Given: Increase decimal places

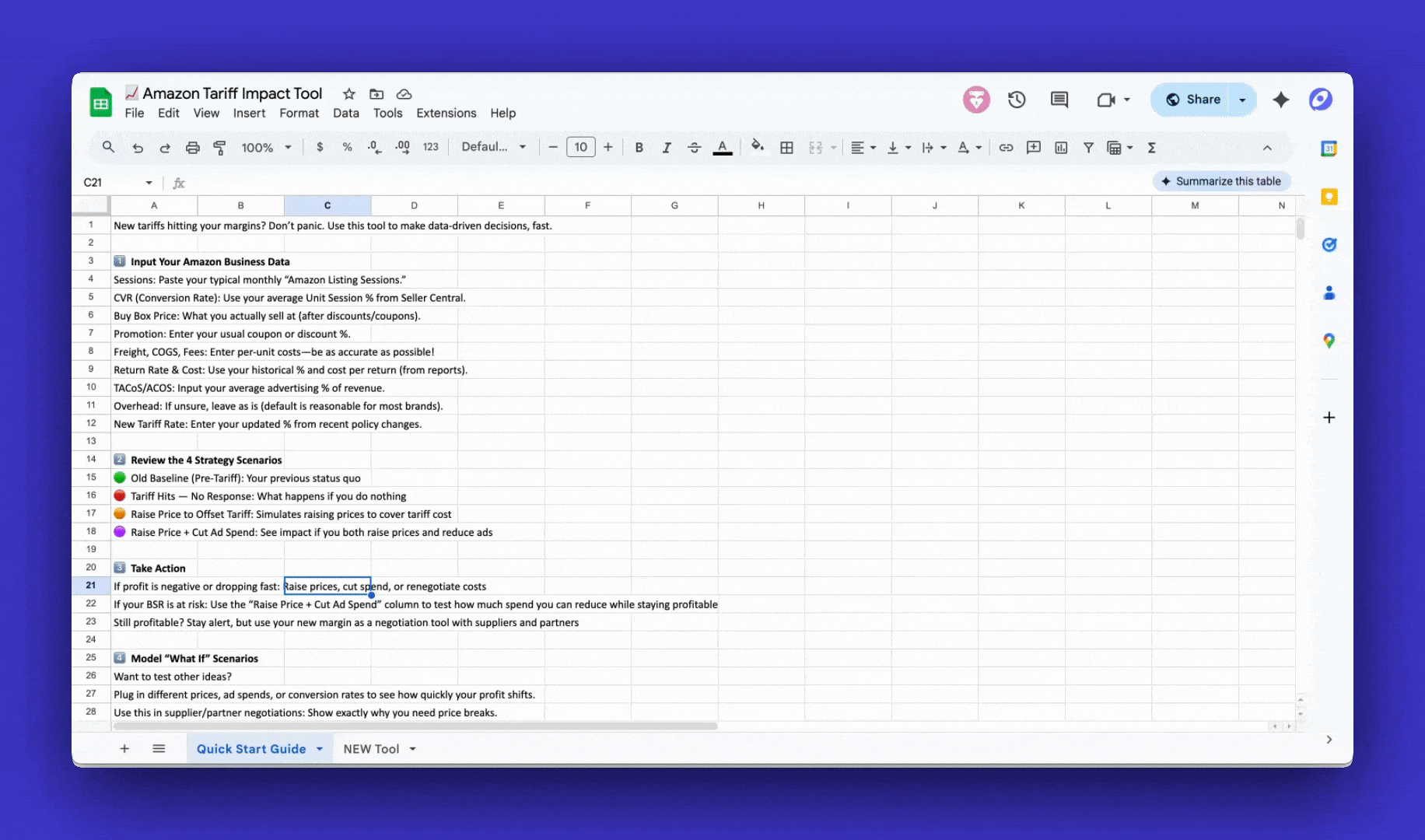Looking at the screenshot, I should [x=402, y=147].
